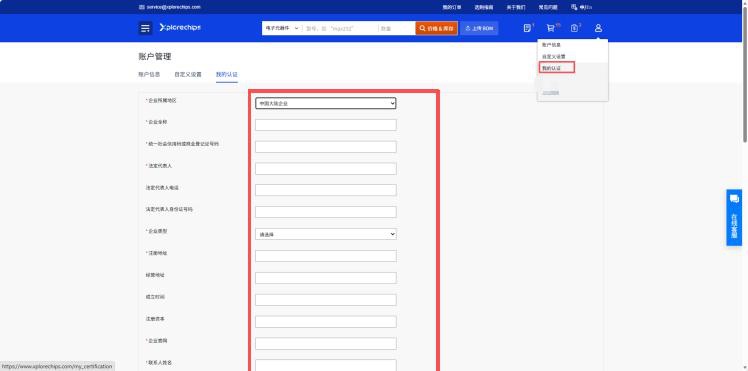Click the 账户管理 page heading
This screenshot has width=748, height=371.
click(155, 57)
